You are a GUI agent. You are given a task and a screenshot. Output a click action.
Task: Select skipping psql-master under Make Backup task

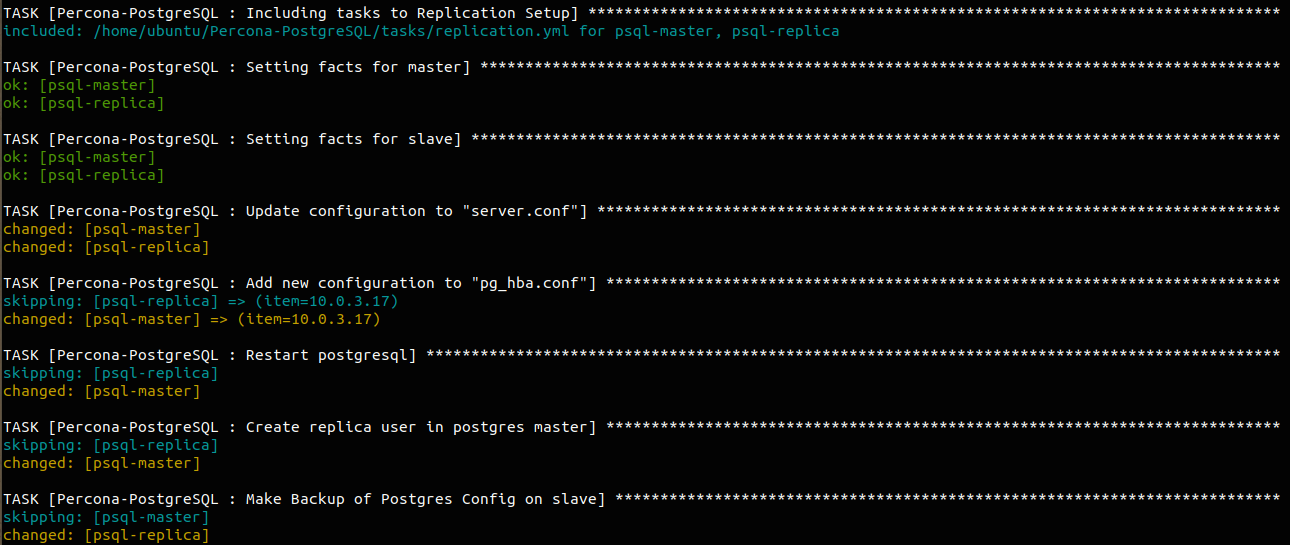click(107, 517)
